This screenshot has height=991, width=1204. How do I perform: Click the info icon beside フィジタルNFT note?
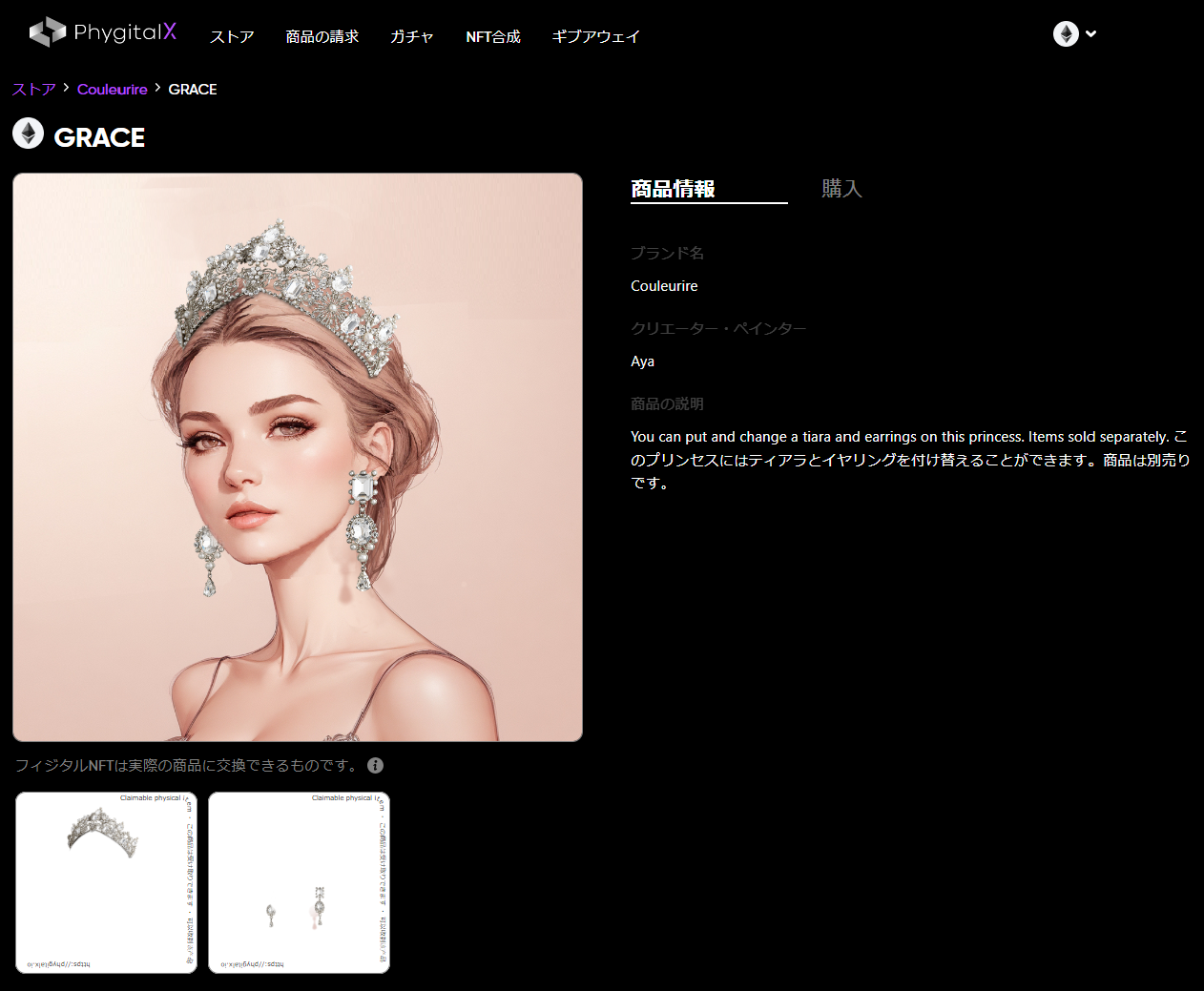[376, 765]
